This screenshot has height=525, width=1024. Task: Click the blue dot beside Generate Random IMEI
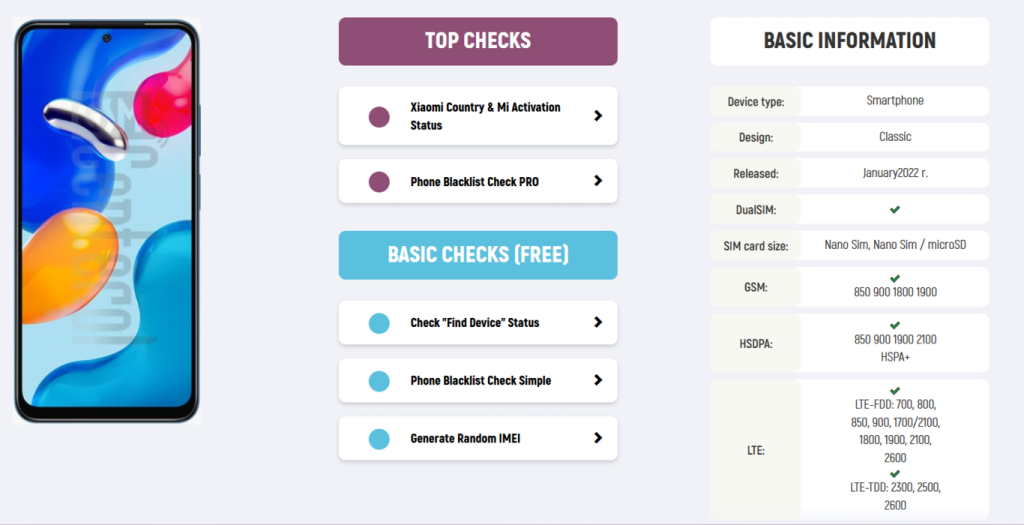[379, 439]
